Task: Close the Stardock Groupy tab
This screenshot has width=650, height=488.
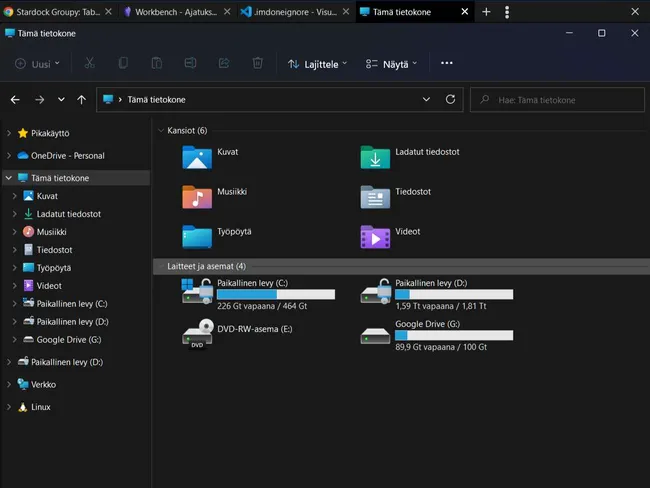Action: pos(109,12)
